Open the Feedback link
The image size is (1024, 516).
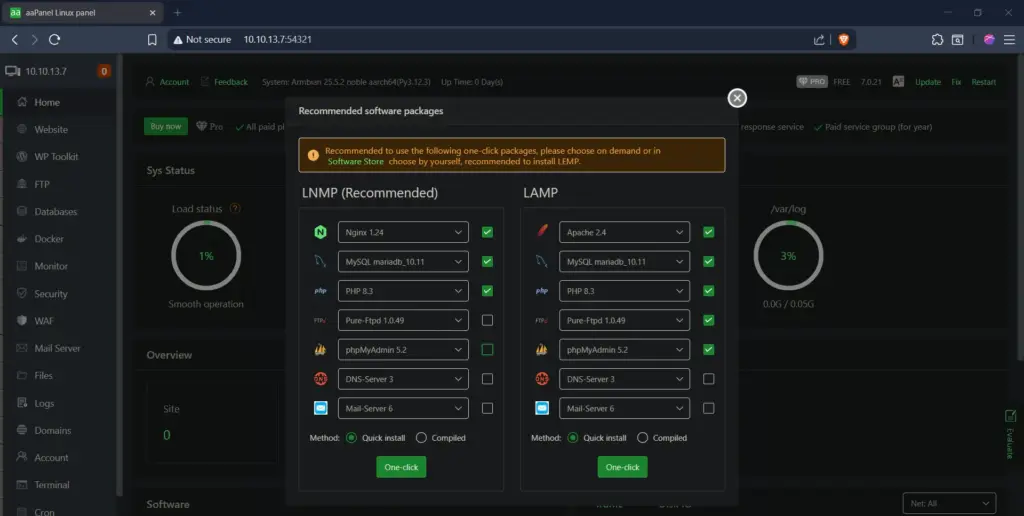231,82
